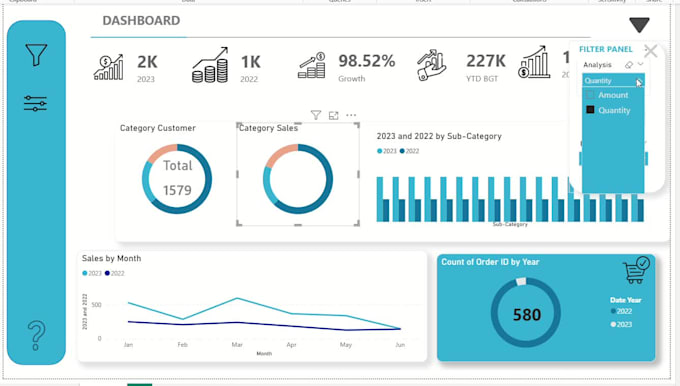Click the black down-triangle icon top right

click(x=639, y=25)
